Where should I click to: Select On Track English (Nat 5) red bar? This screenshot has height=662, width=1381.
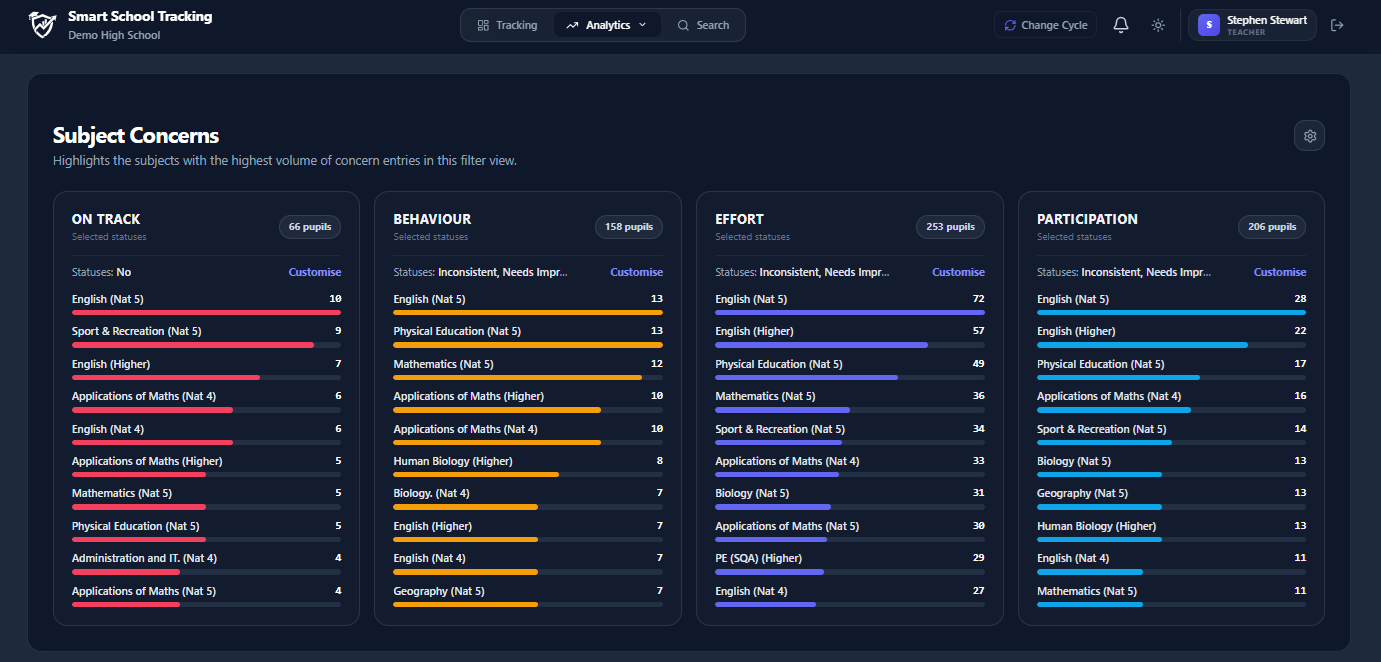pyautogui.click(x=206, y=313)
